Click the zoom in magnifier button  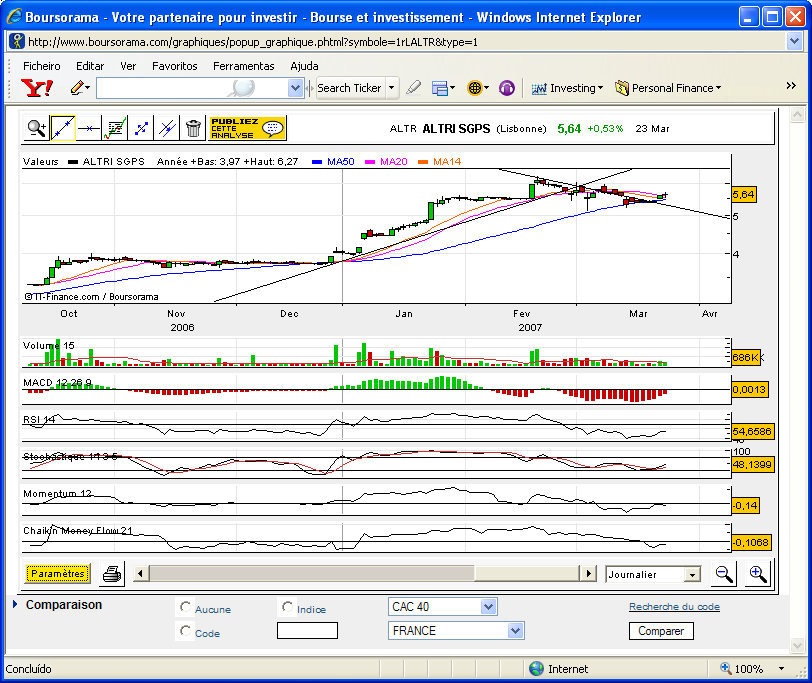pyautogui.click(x=758, y=574)
